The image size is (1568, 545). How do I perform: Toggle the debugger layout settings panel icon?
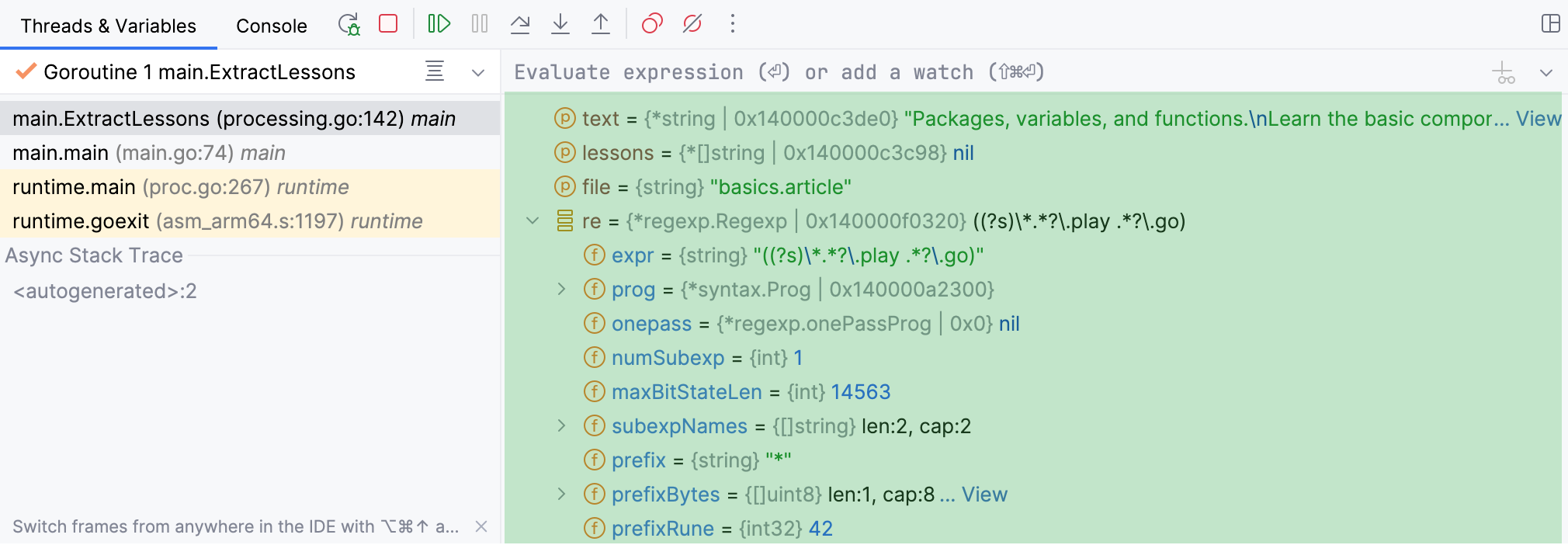(1549, 23)
